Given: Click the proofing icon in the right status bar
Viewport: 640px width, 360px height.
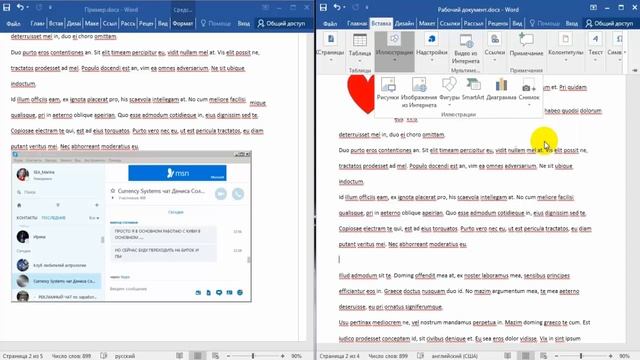Looking at the screenshot, I should pyautogui.click(x=420, y=356).
